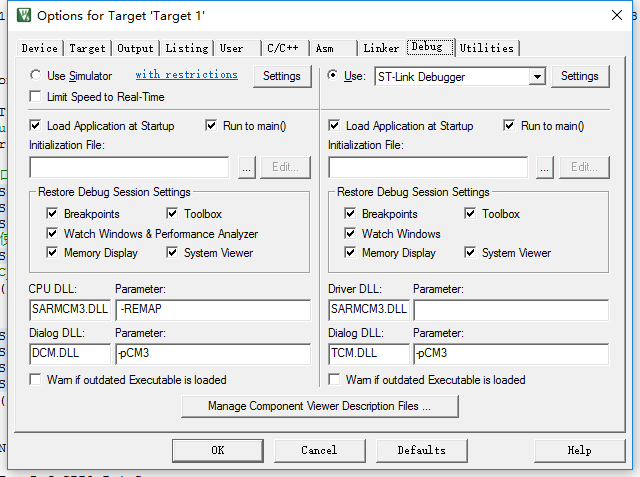Image resolution: width=640 pixels, height=477 pixels.
Task: Click Settings button beside ST-Link Debugger
Action: point(579,76)
